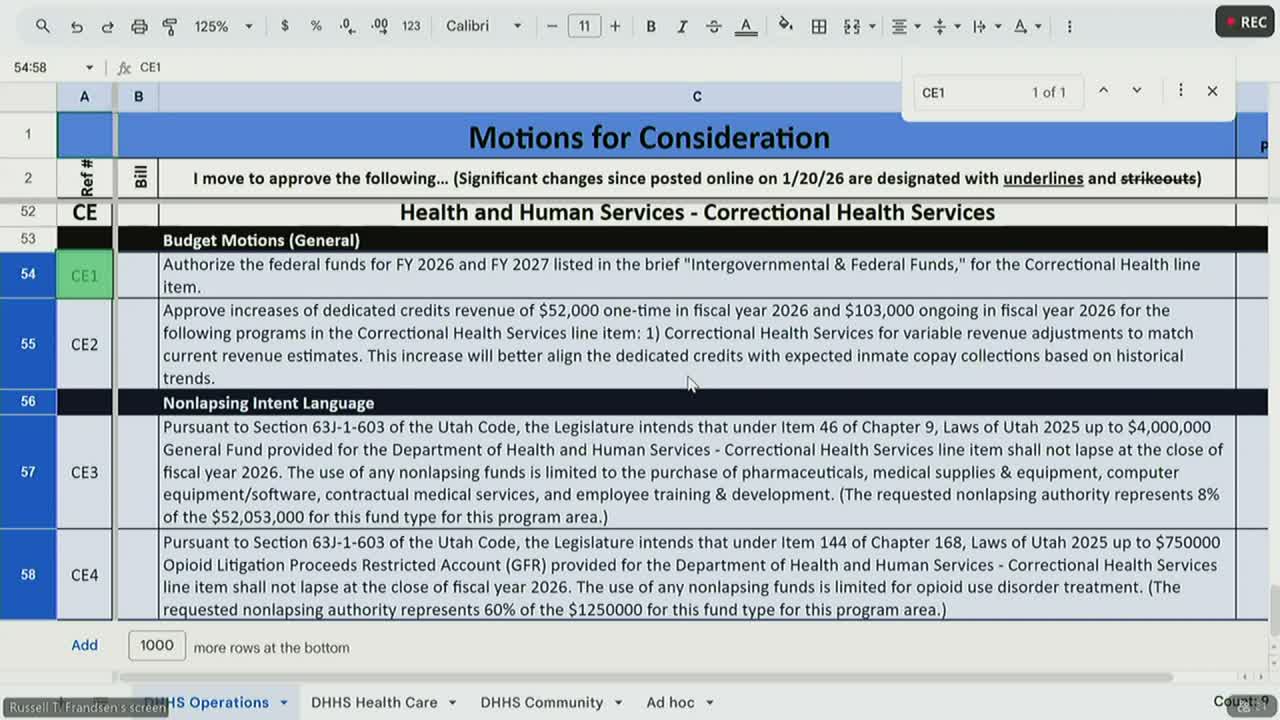This screenshot has height=720, width=1280.
Task: Select row 58 header
Action: [x=28, y=575]
